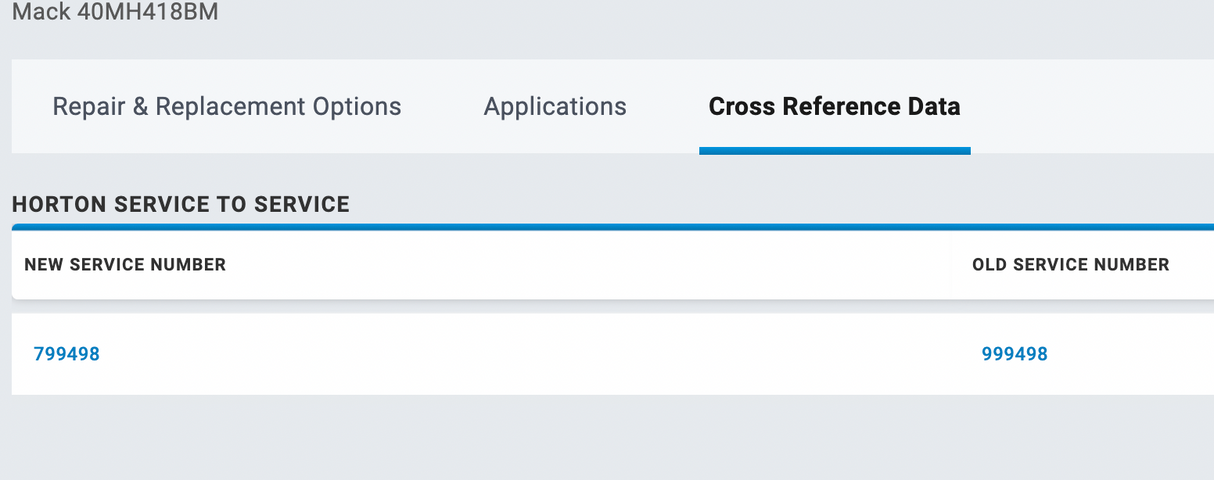
Task: Click the Mack 40MH418BM title text
Action: [x=115, y=14]
